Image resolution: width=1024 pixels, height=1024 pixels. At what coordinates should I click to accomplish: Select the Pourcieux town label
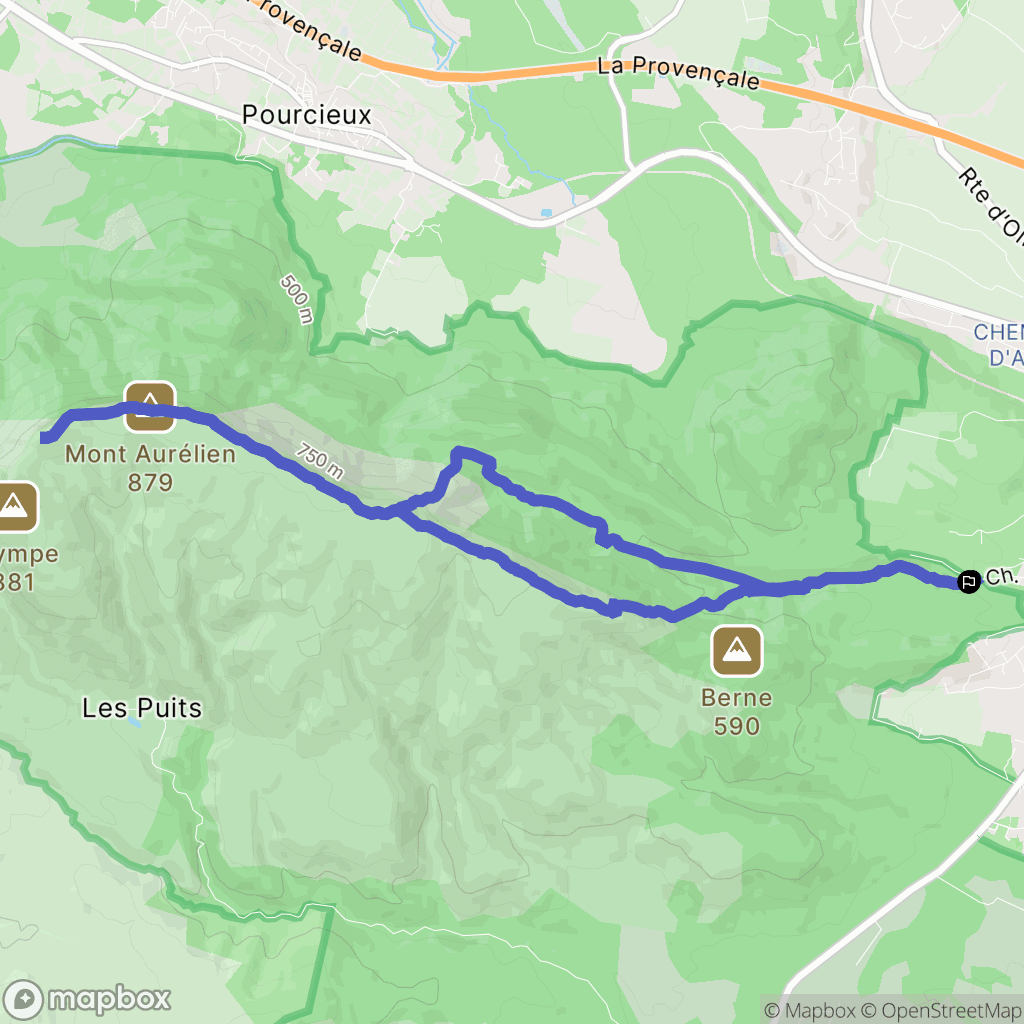306,115
